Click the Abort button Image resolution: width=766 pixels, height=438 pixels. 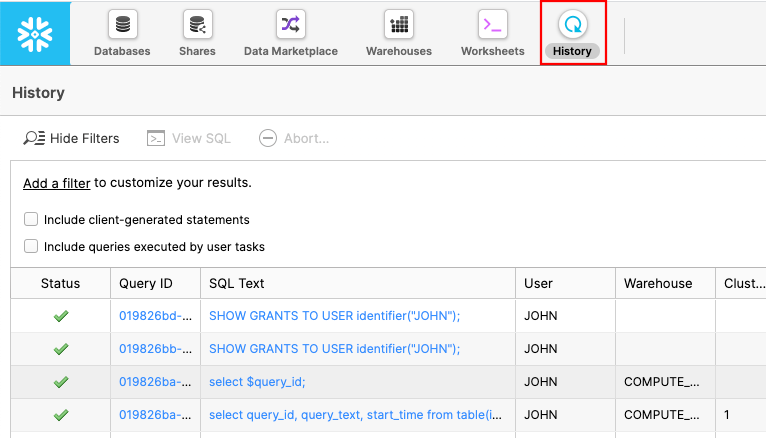[294, 138]
